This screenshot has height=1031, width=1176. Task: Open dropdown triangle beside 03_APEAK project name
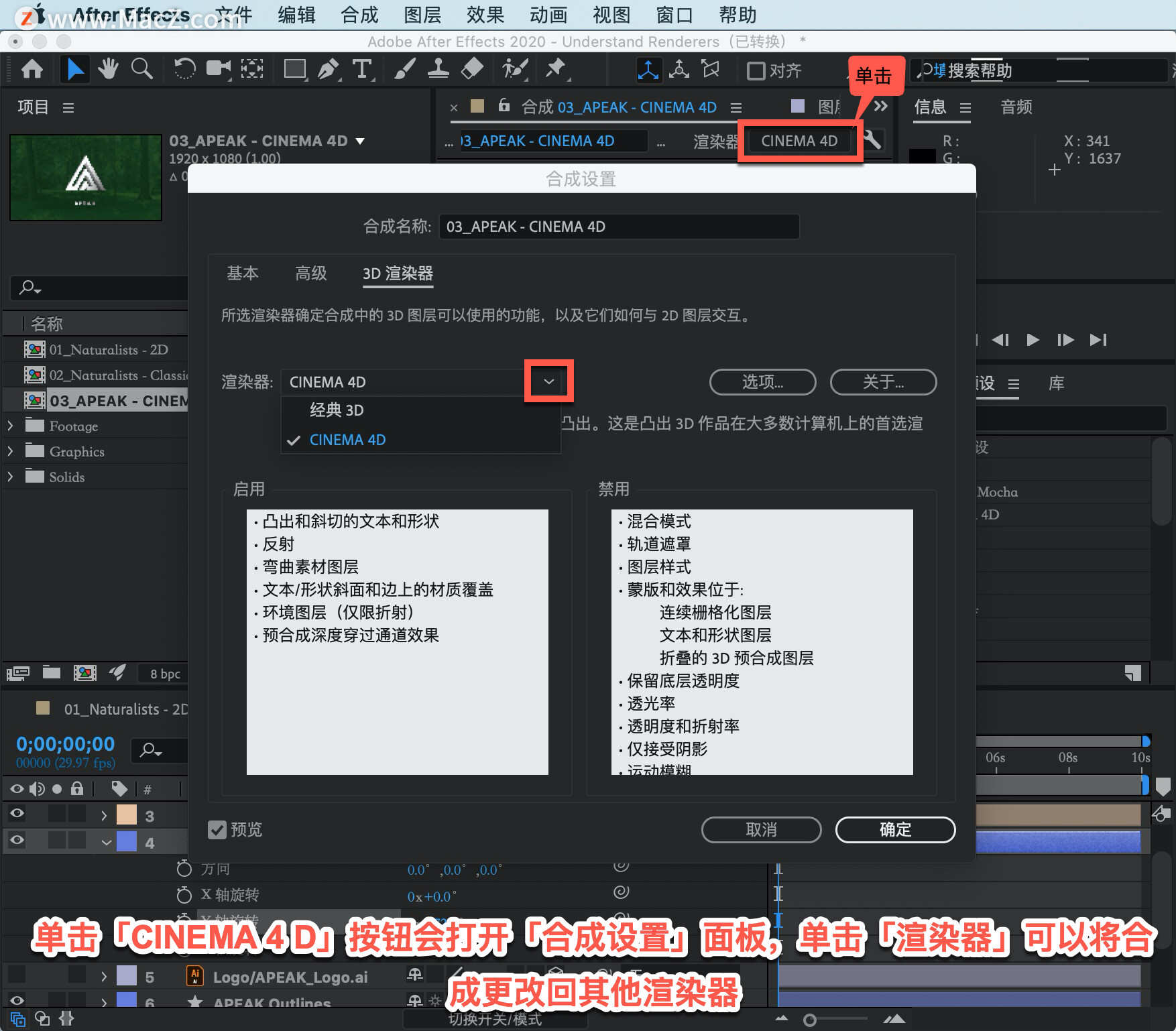tap(360, 141)
